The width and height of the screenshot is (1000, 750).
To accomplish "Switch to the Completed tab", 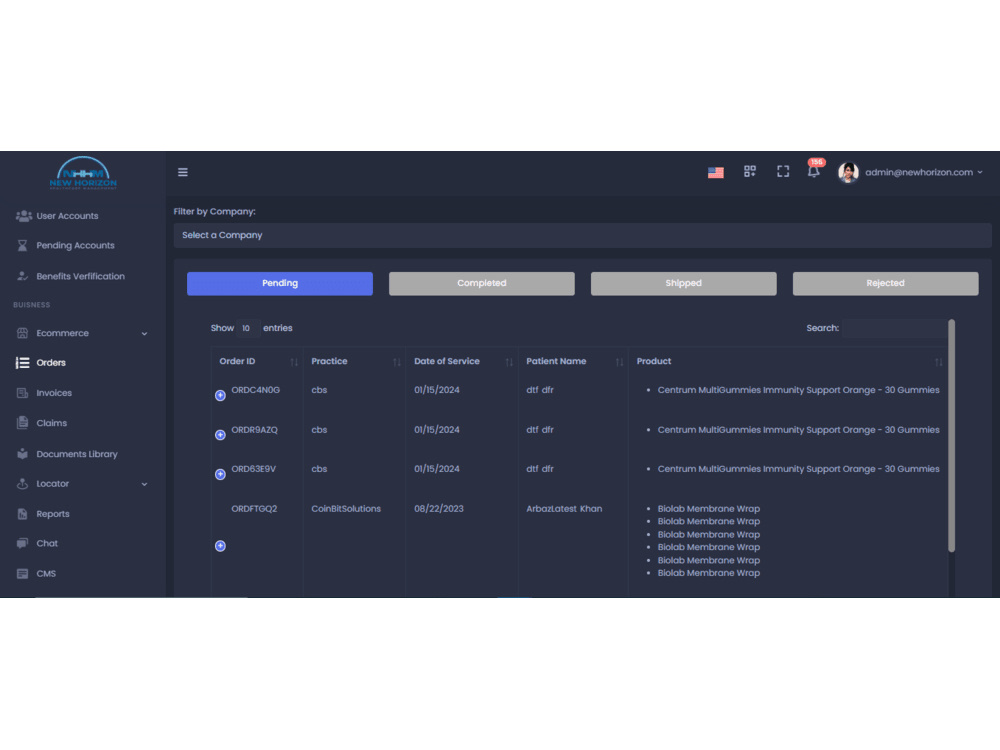I will point(482,283).
